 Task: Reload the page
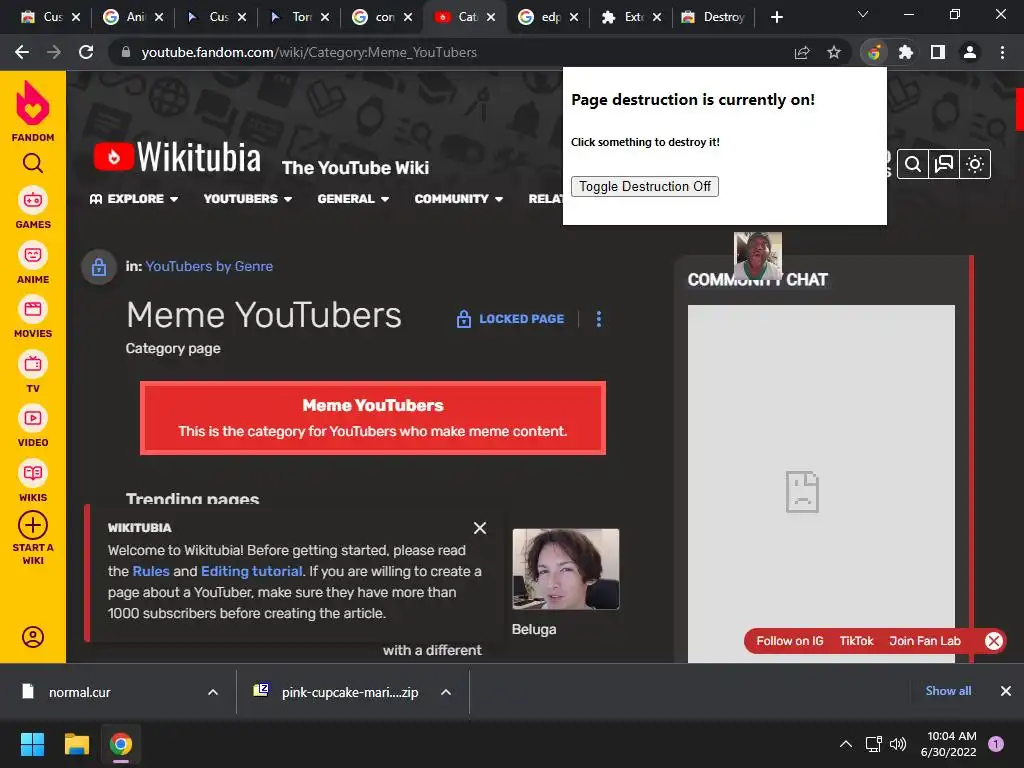[x=86, y=52]
